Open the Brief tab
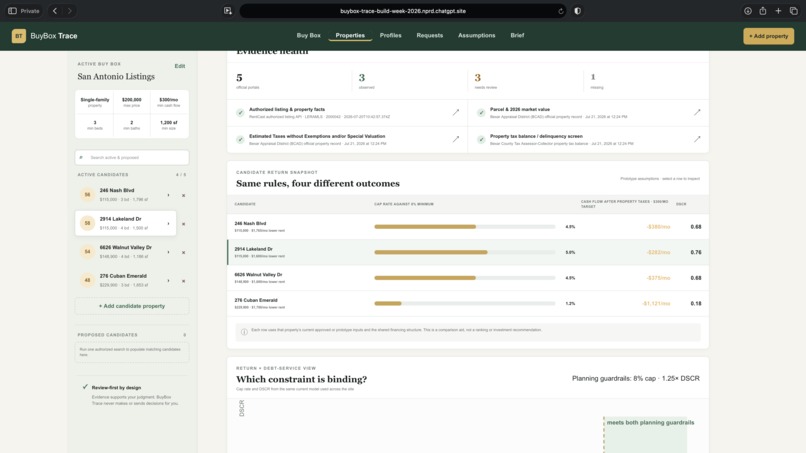The height and width of the screenshot is (453, 806). pyautogui.click(x=517, y=35)
